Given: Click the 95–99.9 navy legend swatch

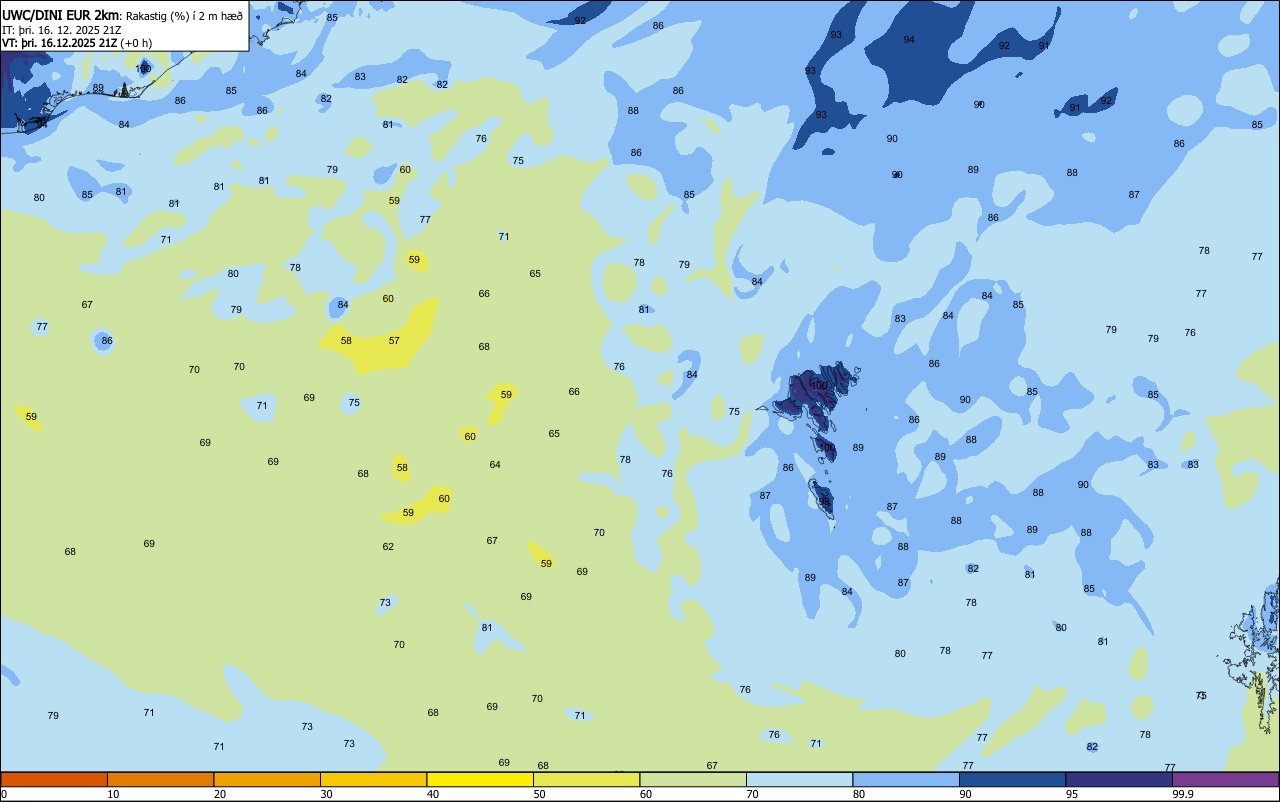Looking at the screenshot, I should click(1119, 779).
